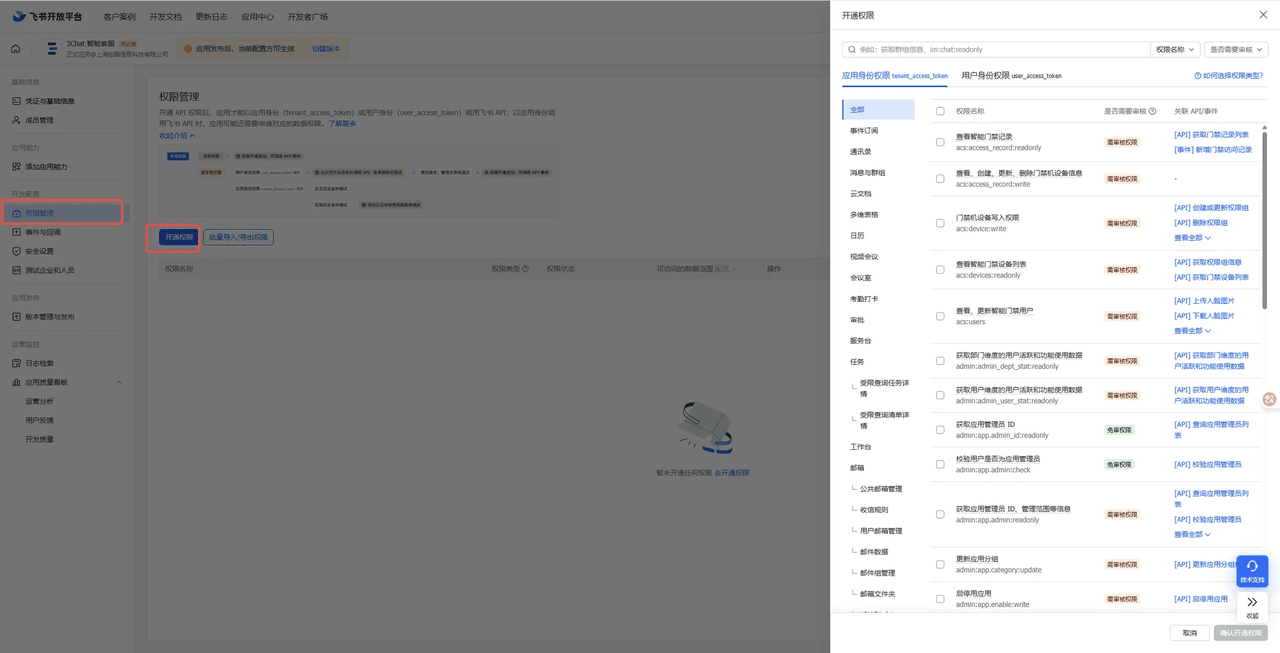
Task: Click the 应用质量看板 chart icon
Action: click(x=16, y=382)
